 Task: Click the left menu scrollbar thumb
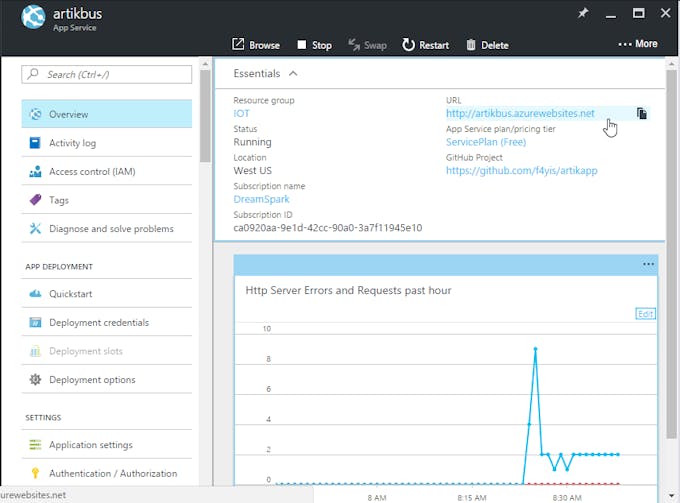205,116
